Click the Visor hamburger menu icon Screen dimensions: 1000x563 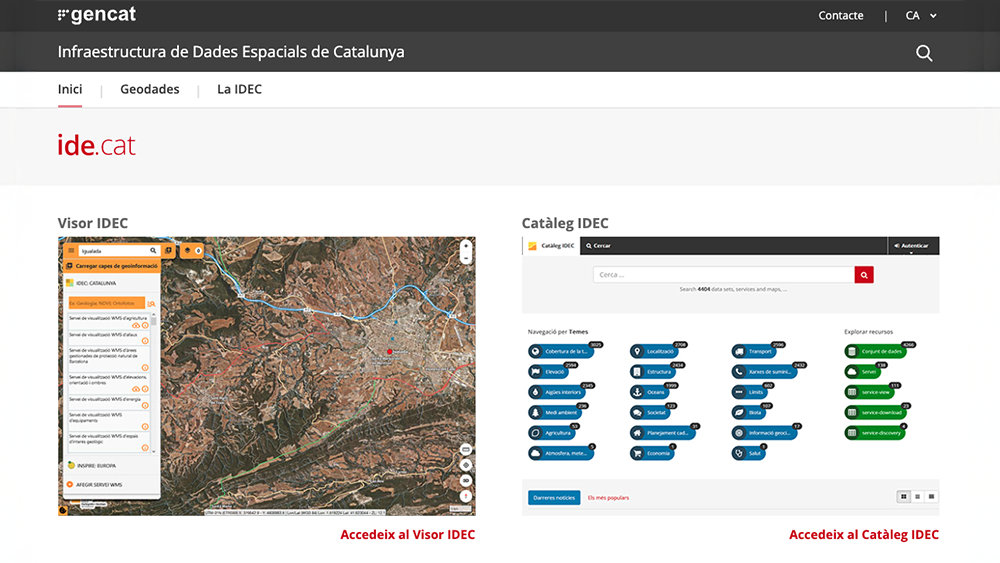click(71, 251)
